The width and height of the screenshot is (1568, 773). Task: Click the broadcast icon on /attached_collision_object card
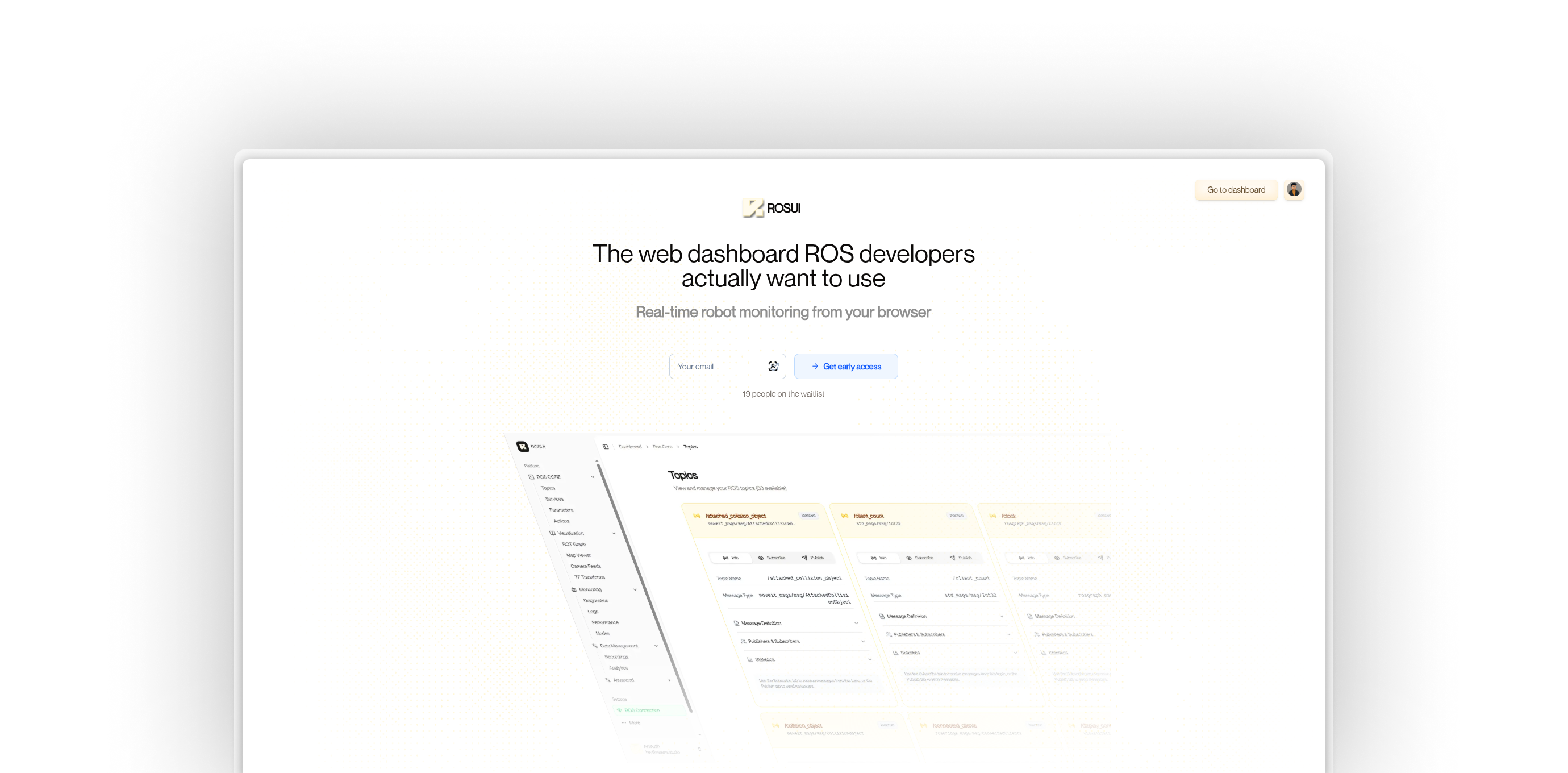tap(697, 516)
